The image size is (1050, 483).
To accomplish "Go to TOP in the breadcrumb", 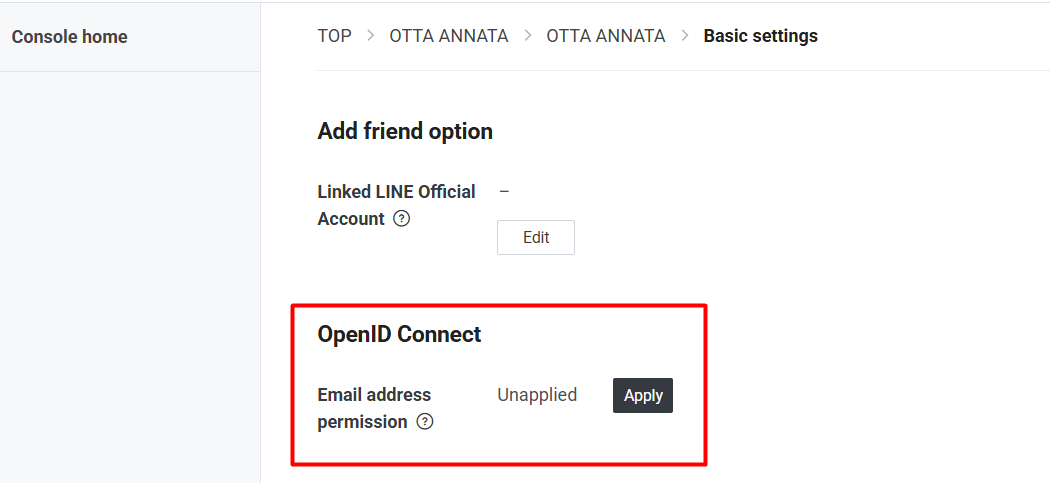I will 334,36.
